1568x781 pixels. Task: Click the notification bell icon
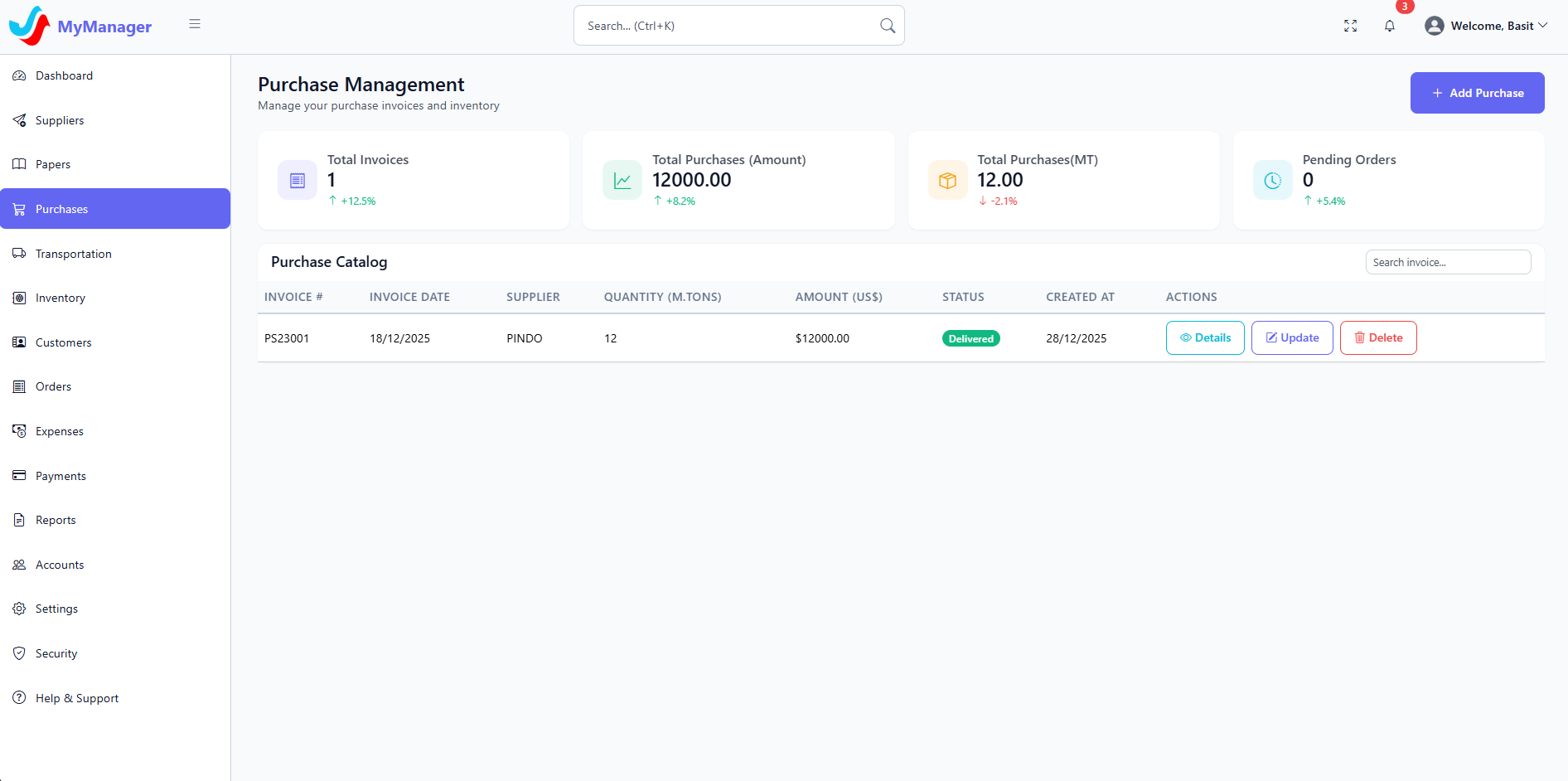click(1390, 26)
